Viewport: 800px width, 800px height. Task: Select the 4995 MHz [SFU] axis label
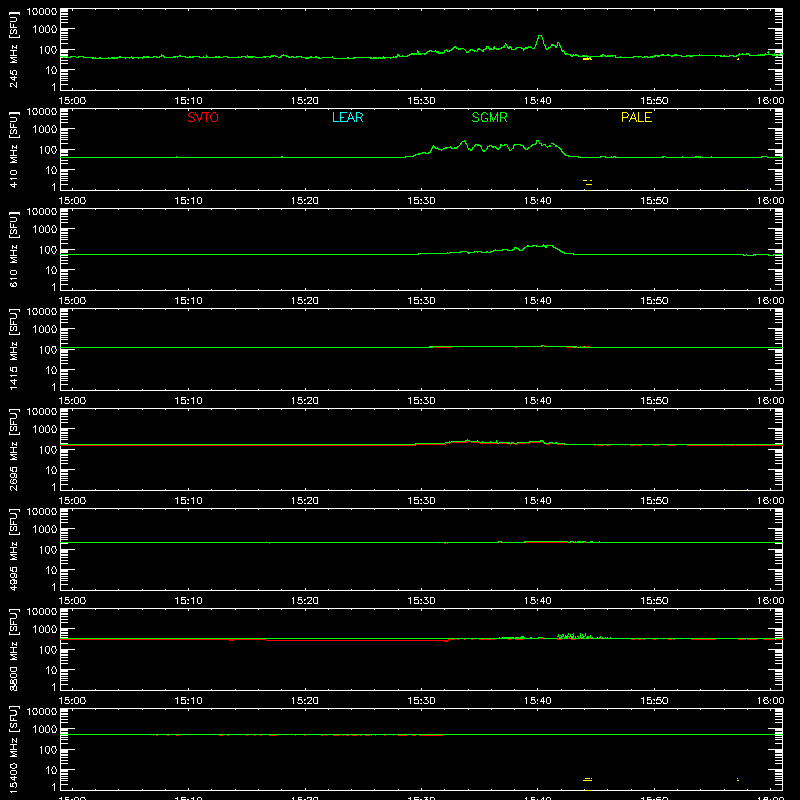pyautogui.click(x=13, y=550)
